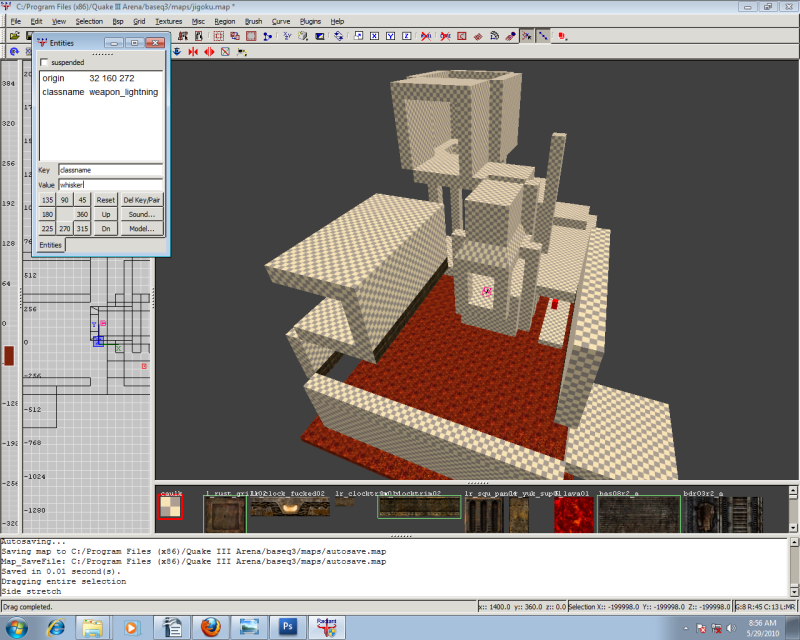The height and width of the screenshot is (640, 800).
Task: Click the red C box icon
Action: 462,36
